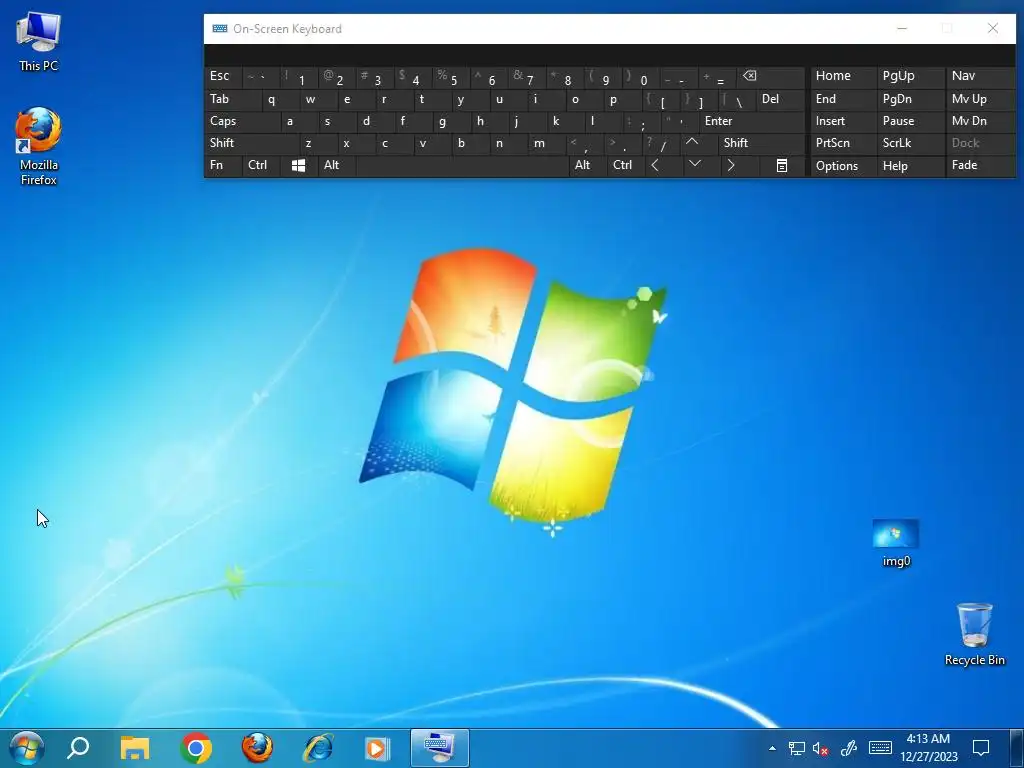This screenshot has width=1024, height=768.
Task: Open the media player taskbar icon
Action: (377, 748)
